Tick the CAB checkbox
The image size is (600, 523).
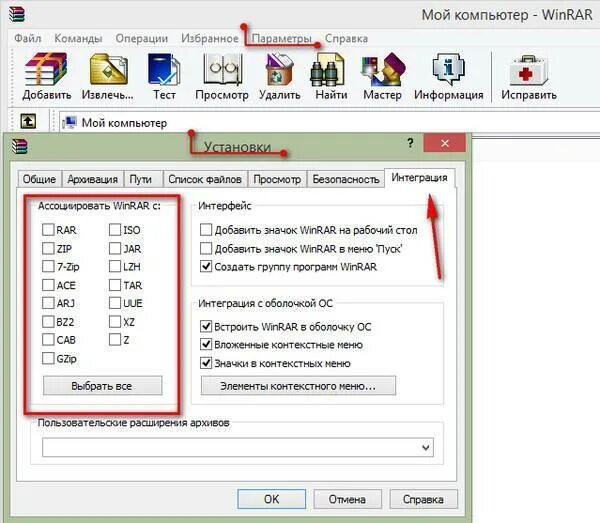48,340
